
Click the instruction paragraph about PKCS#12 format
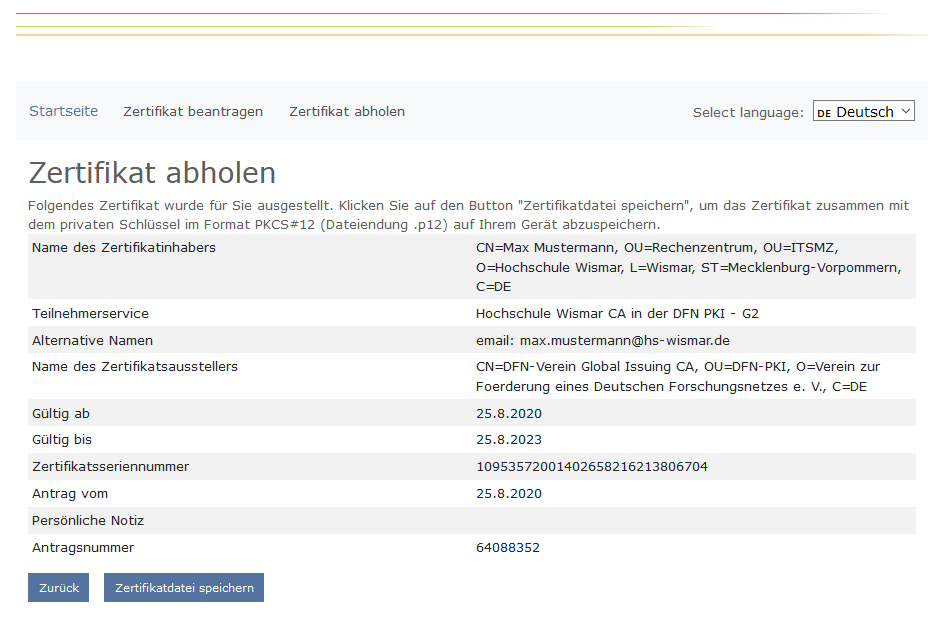pyautogui.click(x=468, y=215)
